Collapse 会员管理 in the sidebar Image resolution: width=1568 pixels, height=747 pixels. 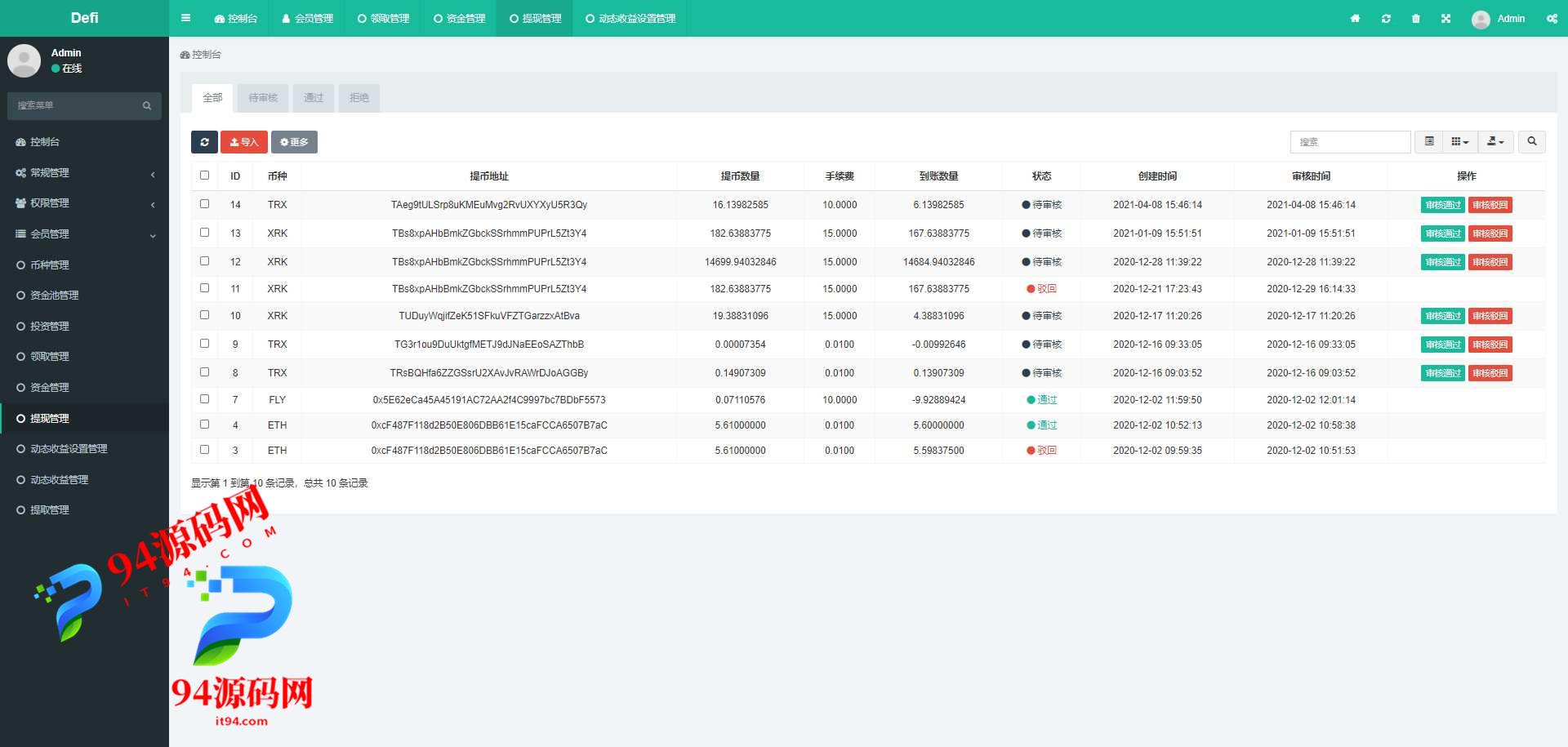84,234
